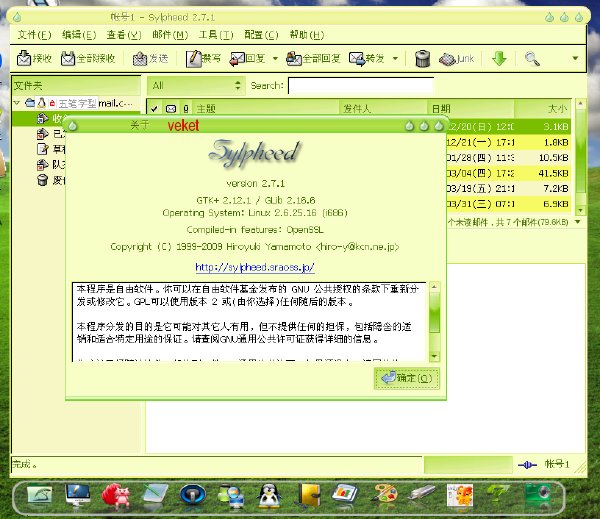Open the 查看(V) menu
The width and height of the screenshot is (600, 519).
124,35
